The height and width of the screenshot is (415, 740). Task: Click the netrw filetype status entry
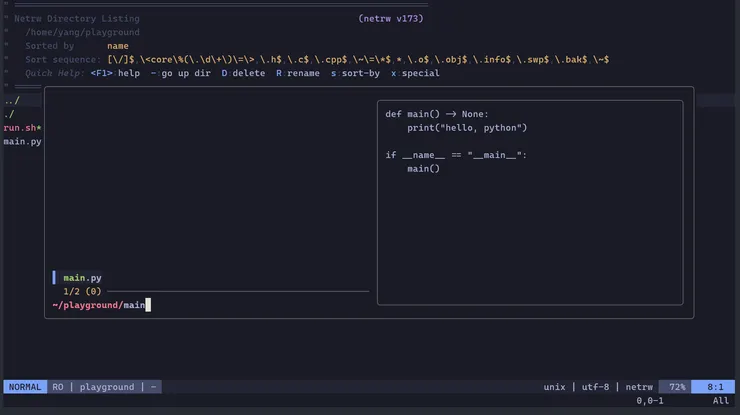[639, 387]
